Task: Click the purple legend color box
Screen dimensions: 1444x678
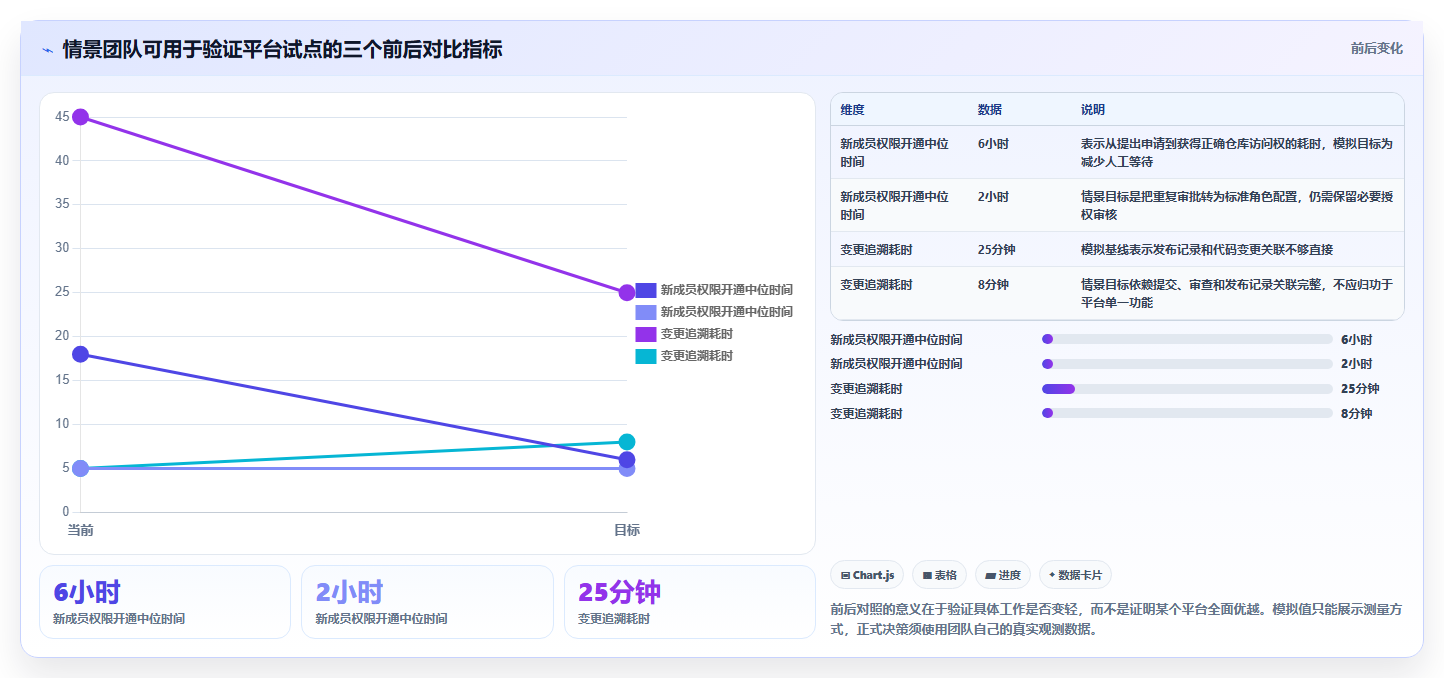Action: tap(646, 334)
